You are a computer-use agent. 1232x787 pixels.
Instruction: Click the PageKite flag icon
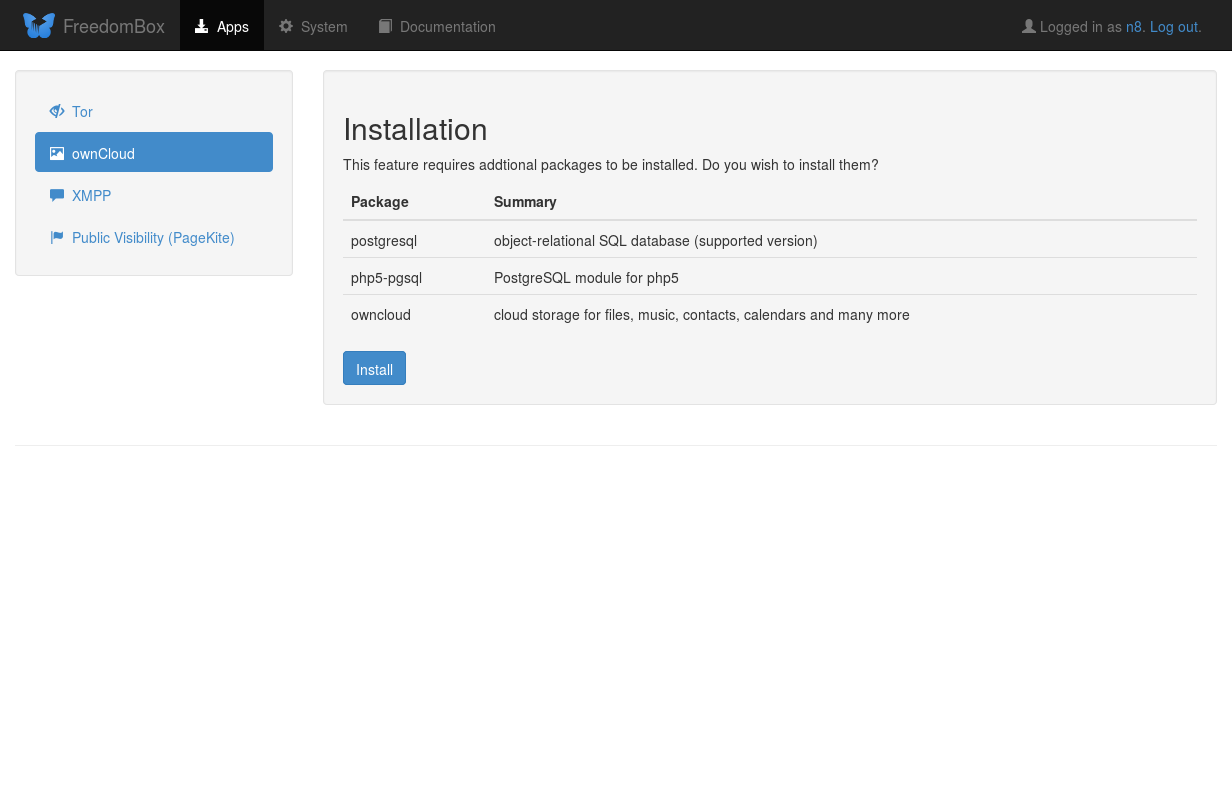pyautogui.click(x=57, y=238)
